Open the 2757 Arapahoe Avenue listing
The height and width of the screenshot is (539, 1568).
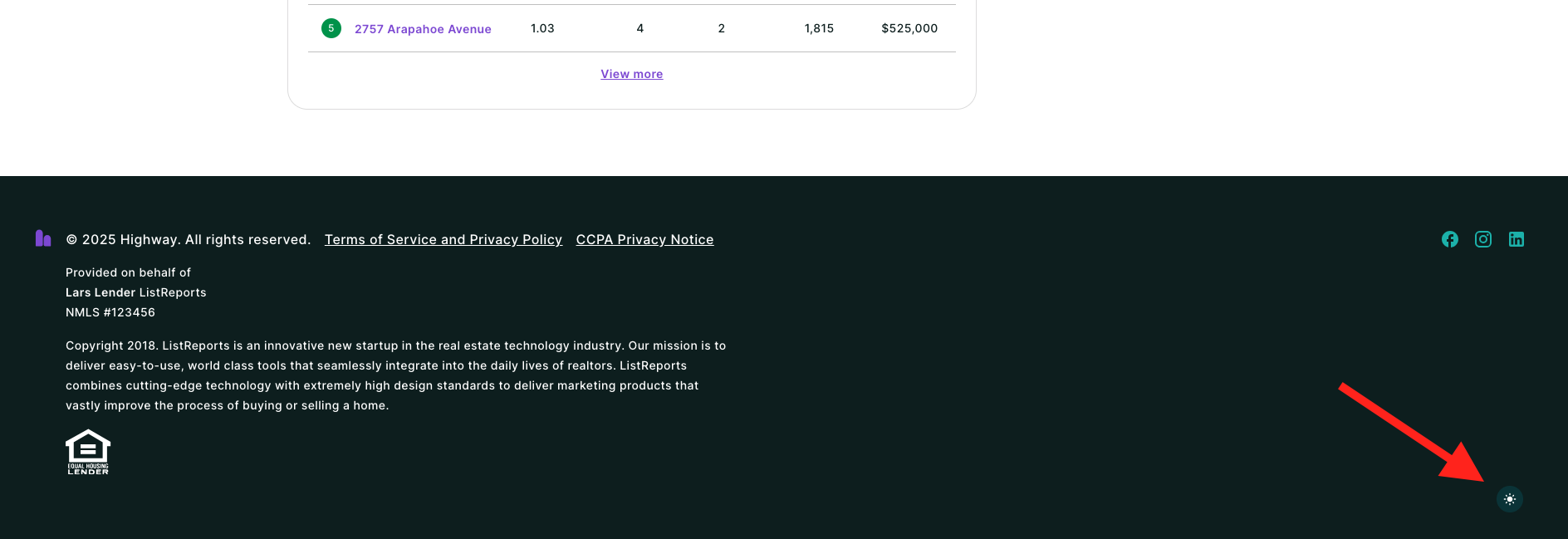pos(423,29)
